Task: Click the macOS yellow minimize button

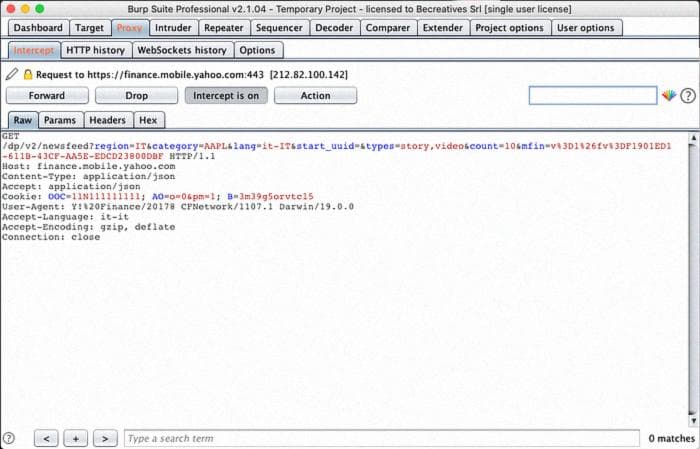Action: click(x=25, y=8)
